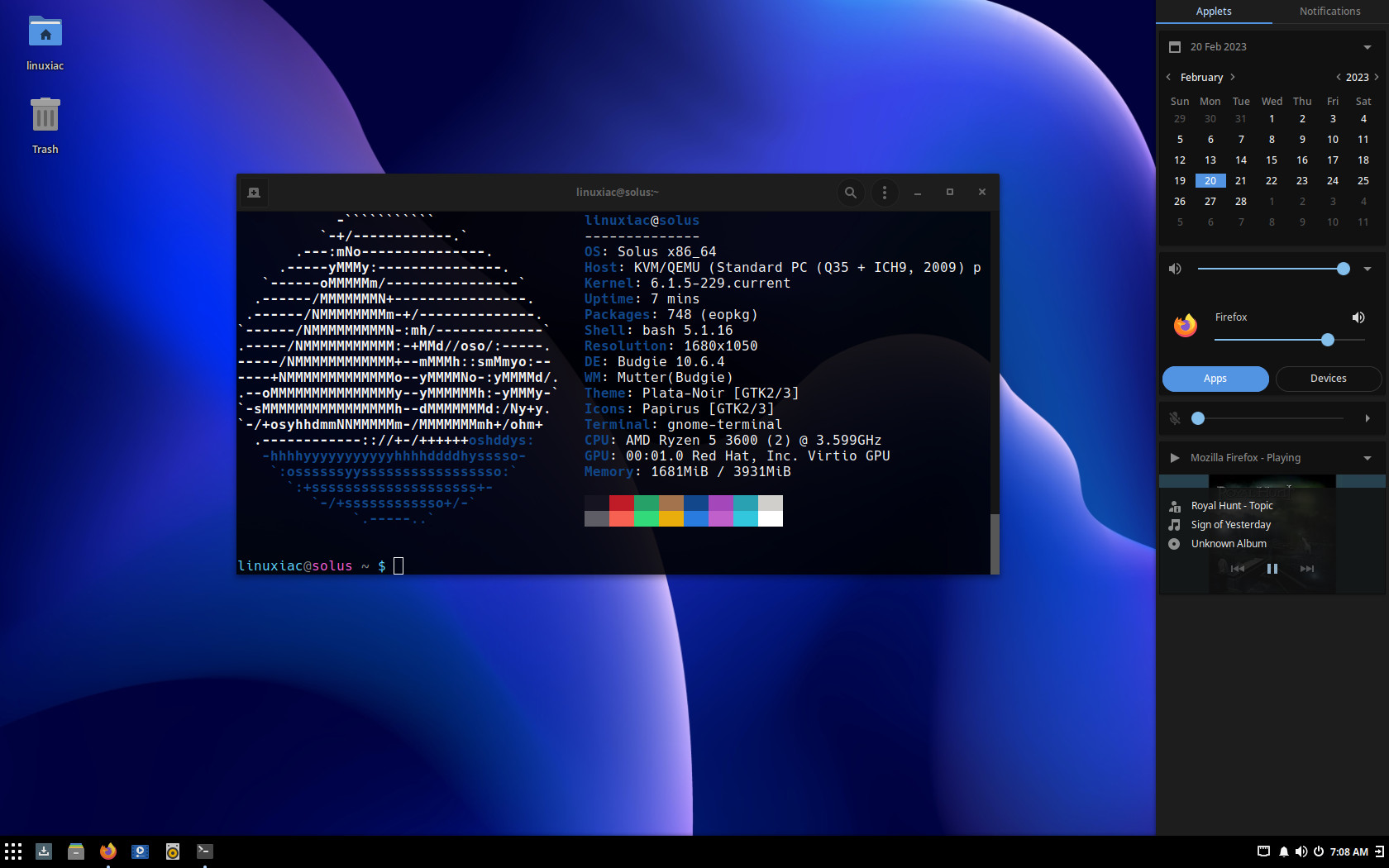Adjust the microphone input slider
1389x868 pixels.
pos(1271,418)
